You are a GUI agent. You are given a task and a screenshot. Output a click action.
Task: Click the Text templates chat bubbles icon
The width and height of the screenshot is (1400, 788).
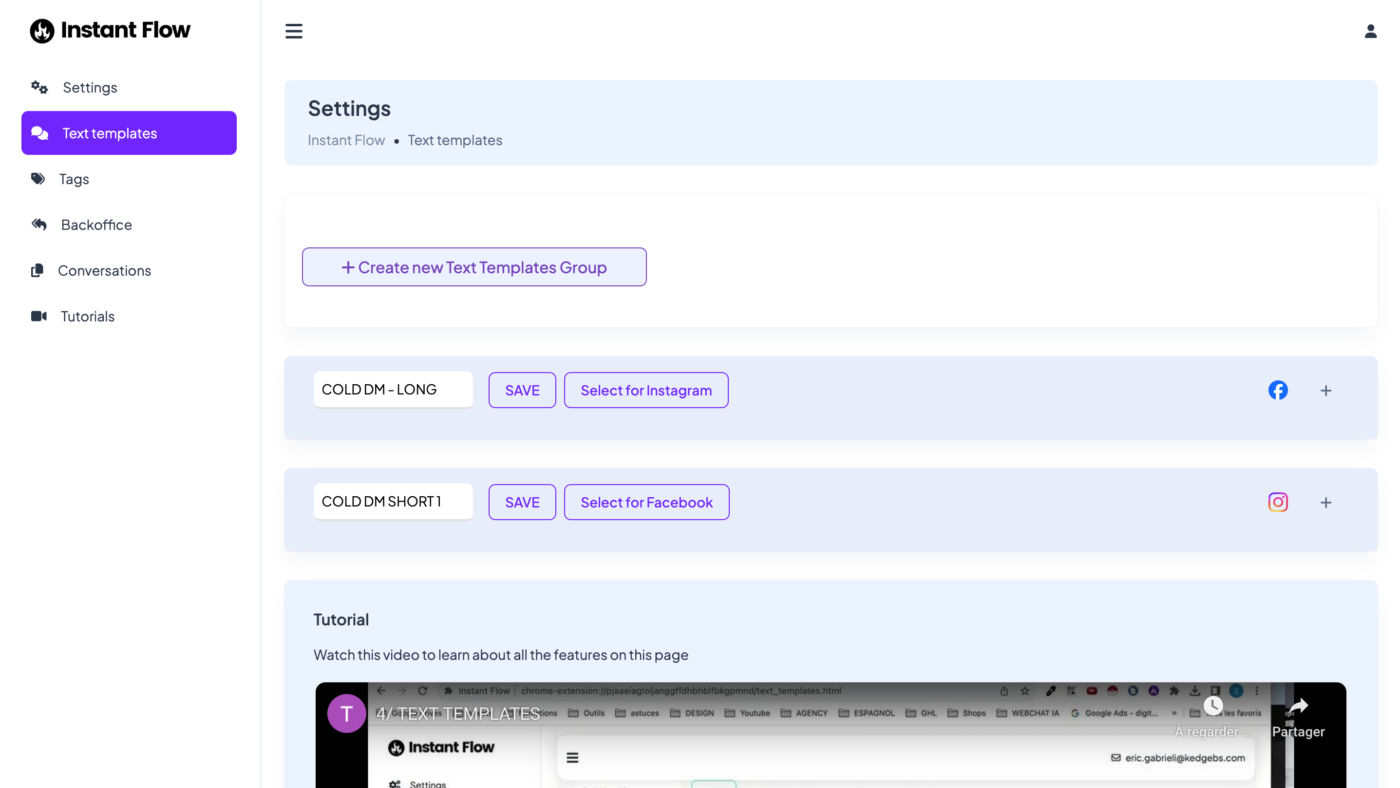tap(40, 133)
